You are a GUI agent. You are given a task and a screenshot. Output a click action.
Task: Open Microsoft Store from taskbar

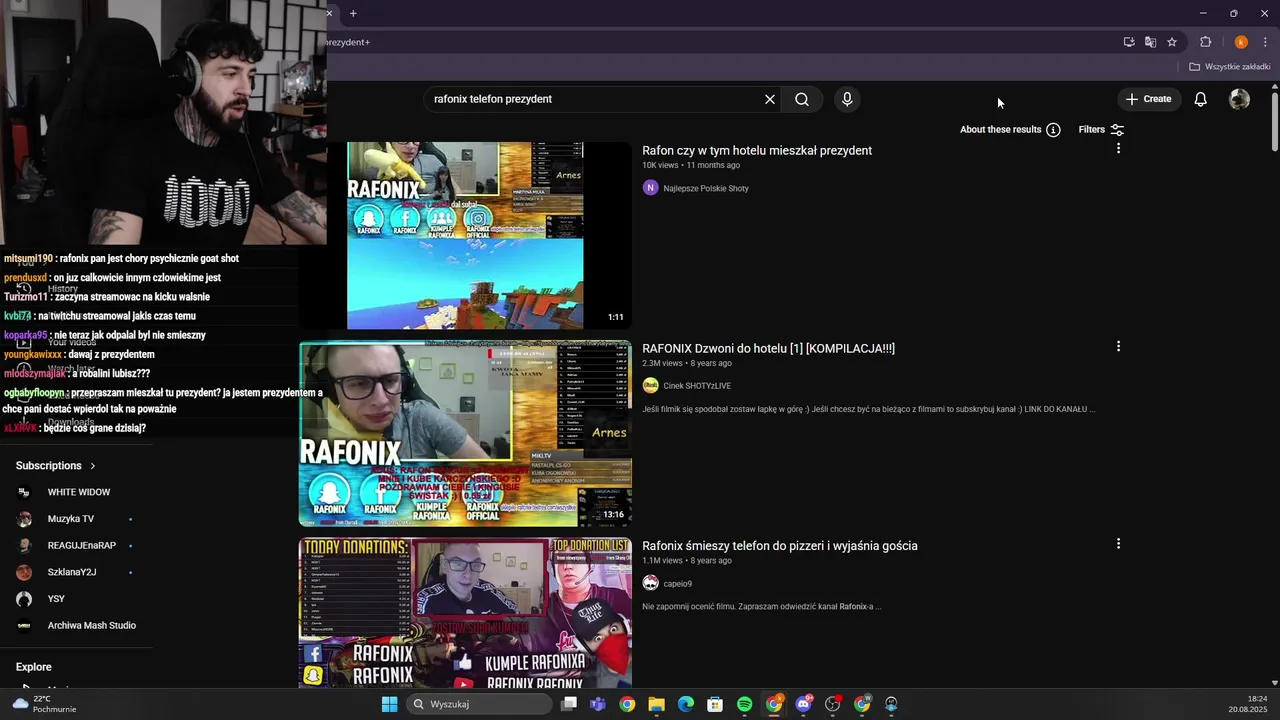pos(715,704)
